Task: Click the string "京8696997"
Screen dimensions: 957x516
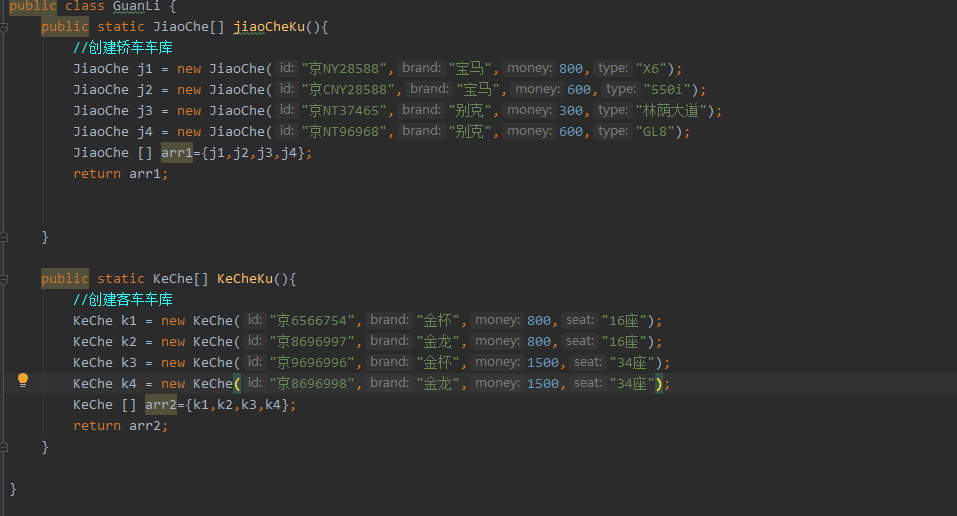Action: coord(312,341)
